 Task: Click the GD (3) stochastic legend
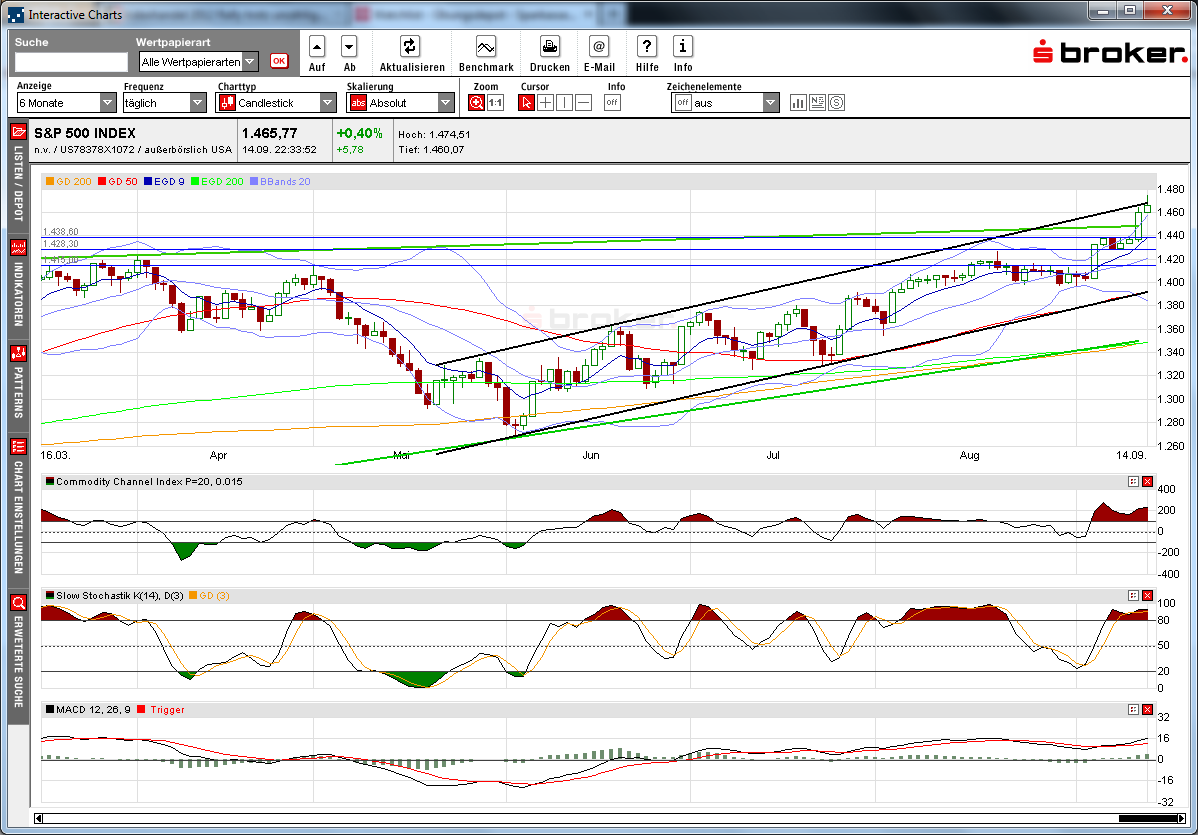(209, 596)
